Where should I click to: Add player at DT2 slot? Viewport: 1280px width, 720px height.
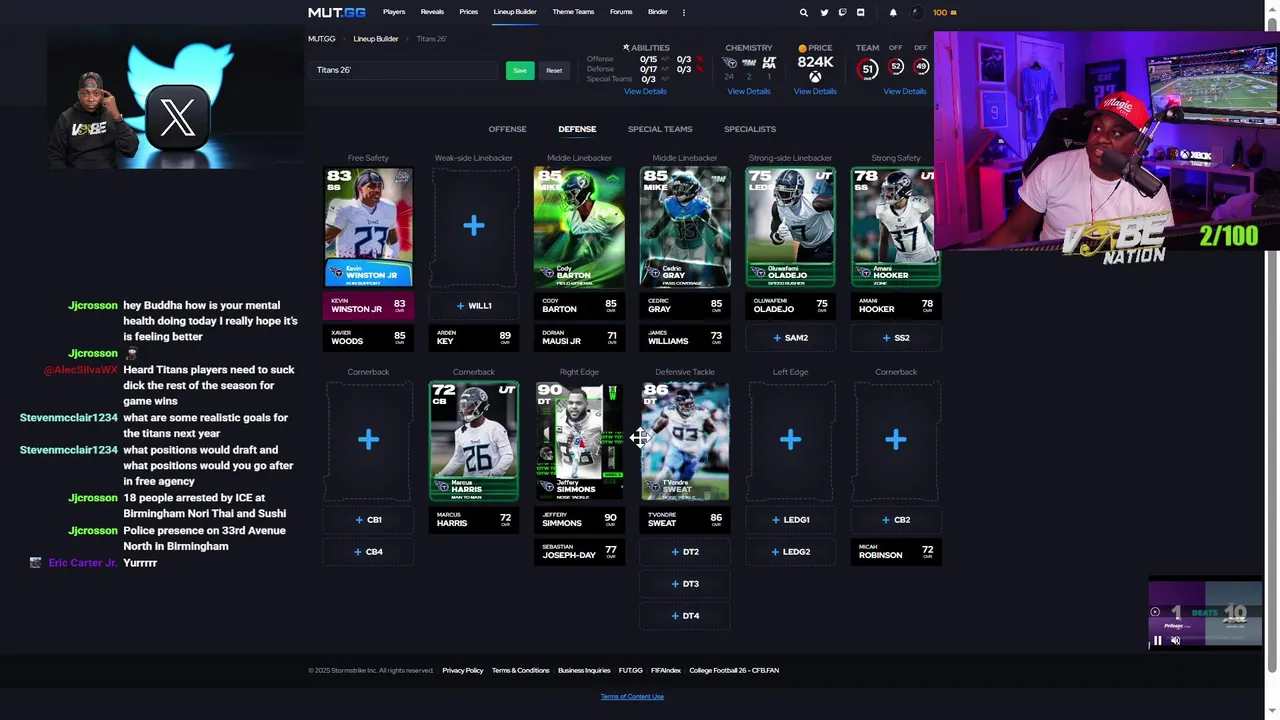[685, 552]
